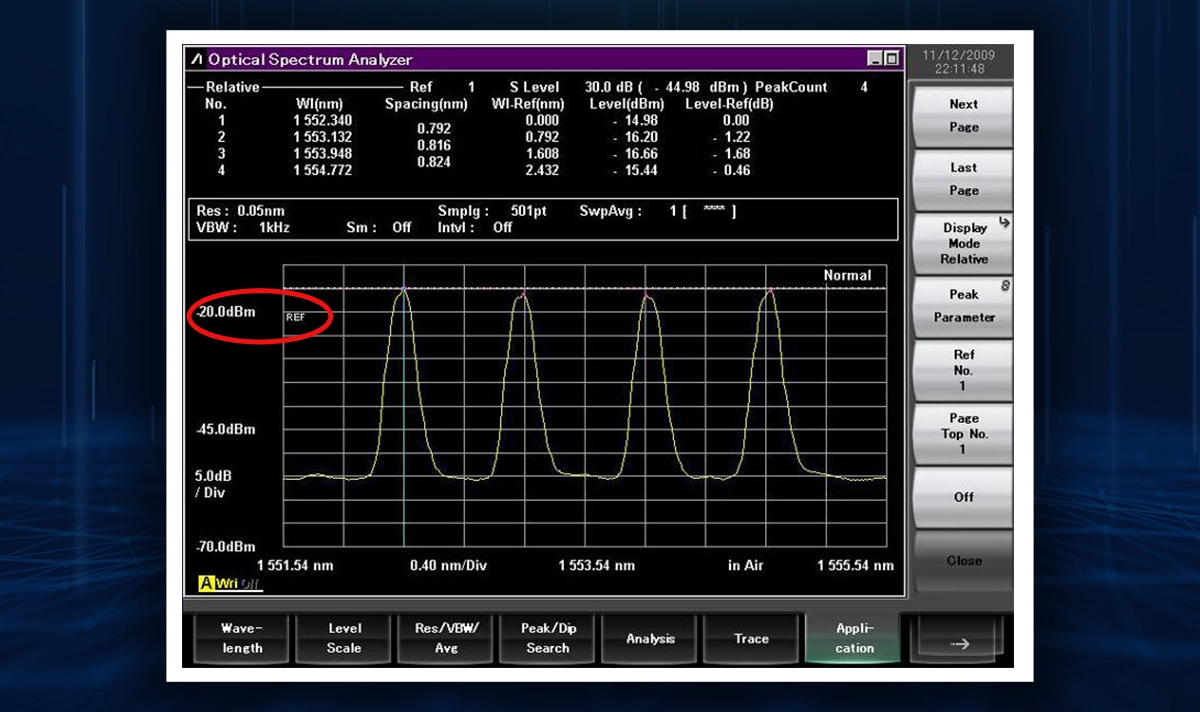Image resolution: width=1200 pixels, height=712 pixels.
Task: Click level value -15.44 dBm
Action: click(x=635, y=171)
